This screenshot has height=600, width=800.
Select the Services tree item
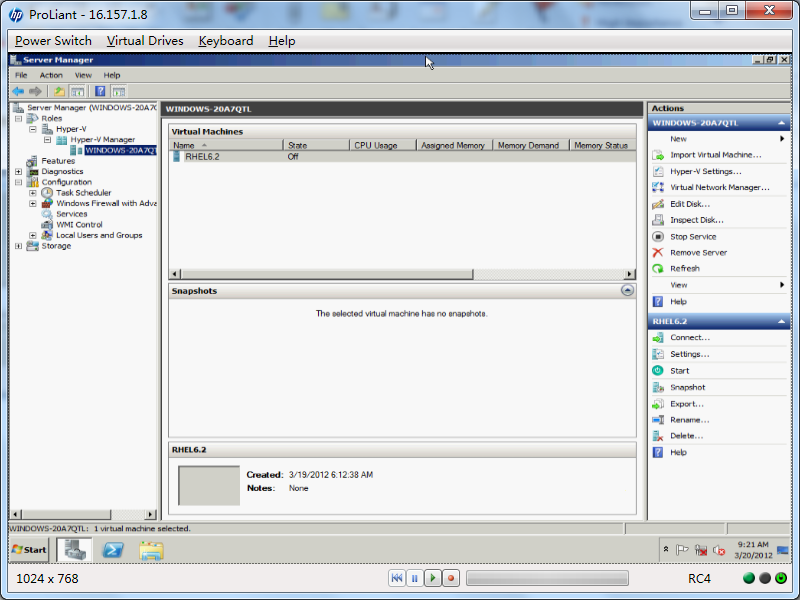pos(71,214)
